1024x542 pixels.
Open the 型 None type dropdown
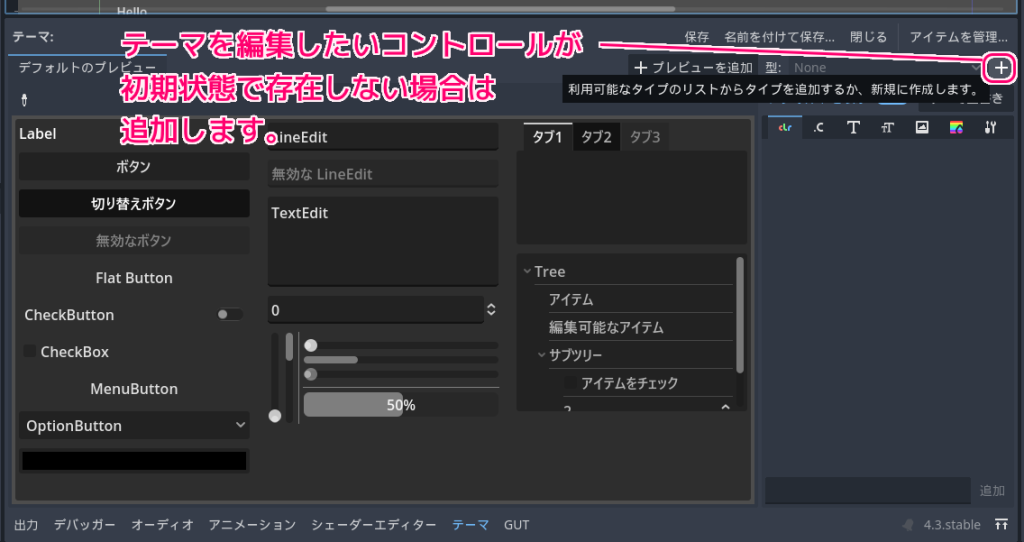pos(887,67)
